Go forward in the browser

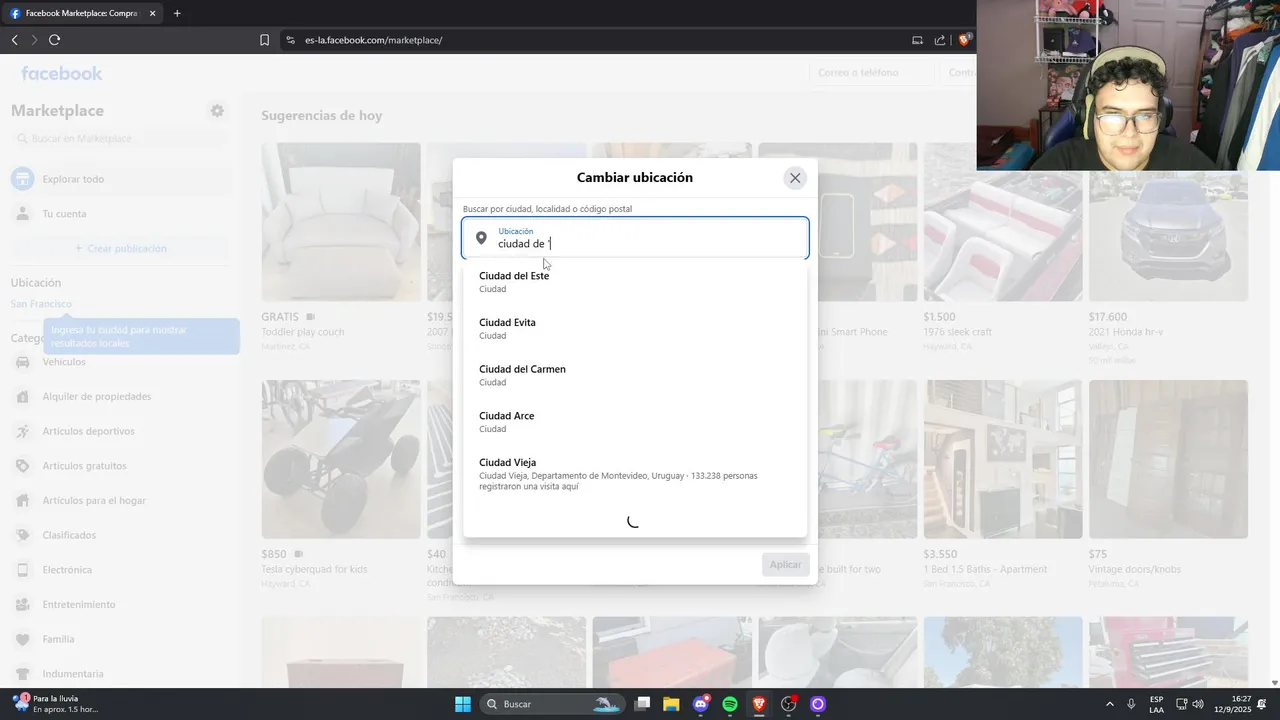tap(34, 40)
